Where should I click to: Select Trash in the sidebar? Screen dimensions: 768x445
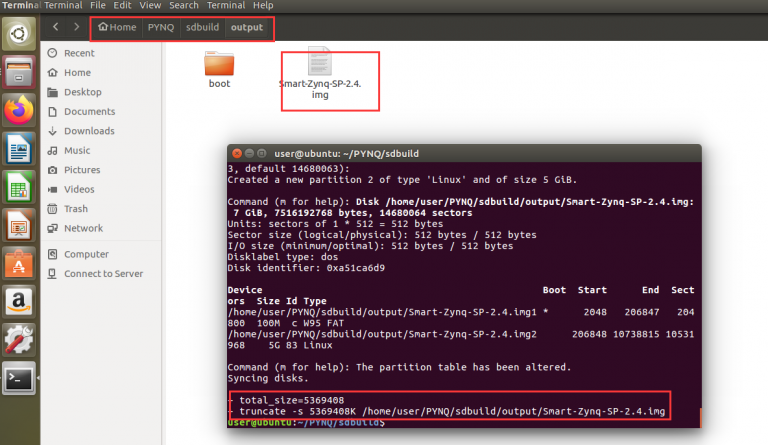coord(75,209)
